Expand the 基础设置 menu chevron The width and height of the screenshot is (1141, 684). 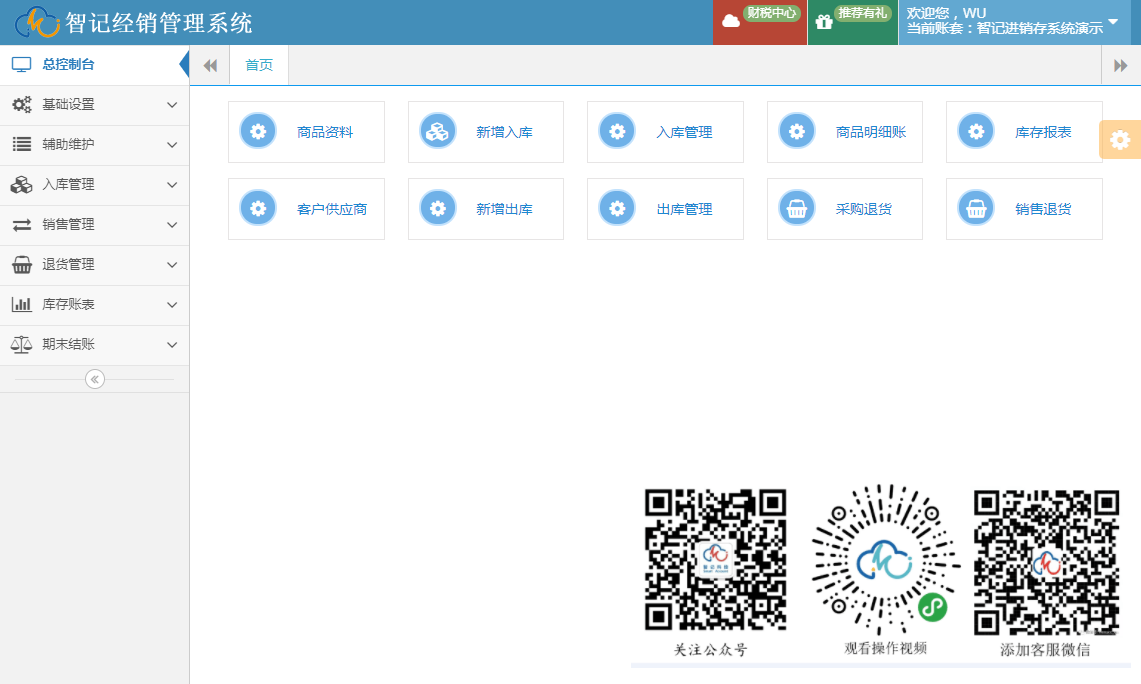pyautogui.click(x=172, y=105)
